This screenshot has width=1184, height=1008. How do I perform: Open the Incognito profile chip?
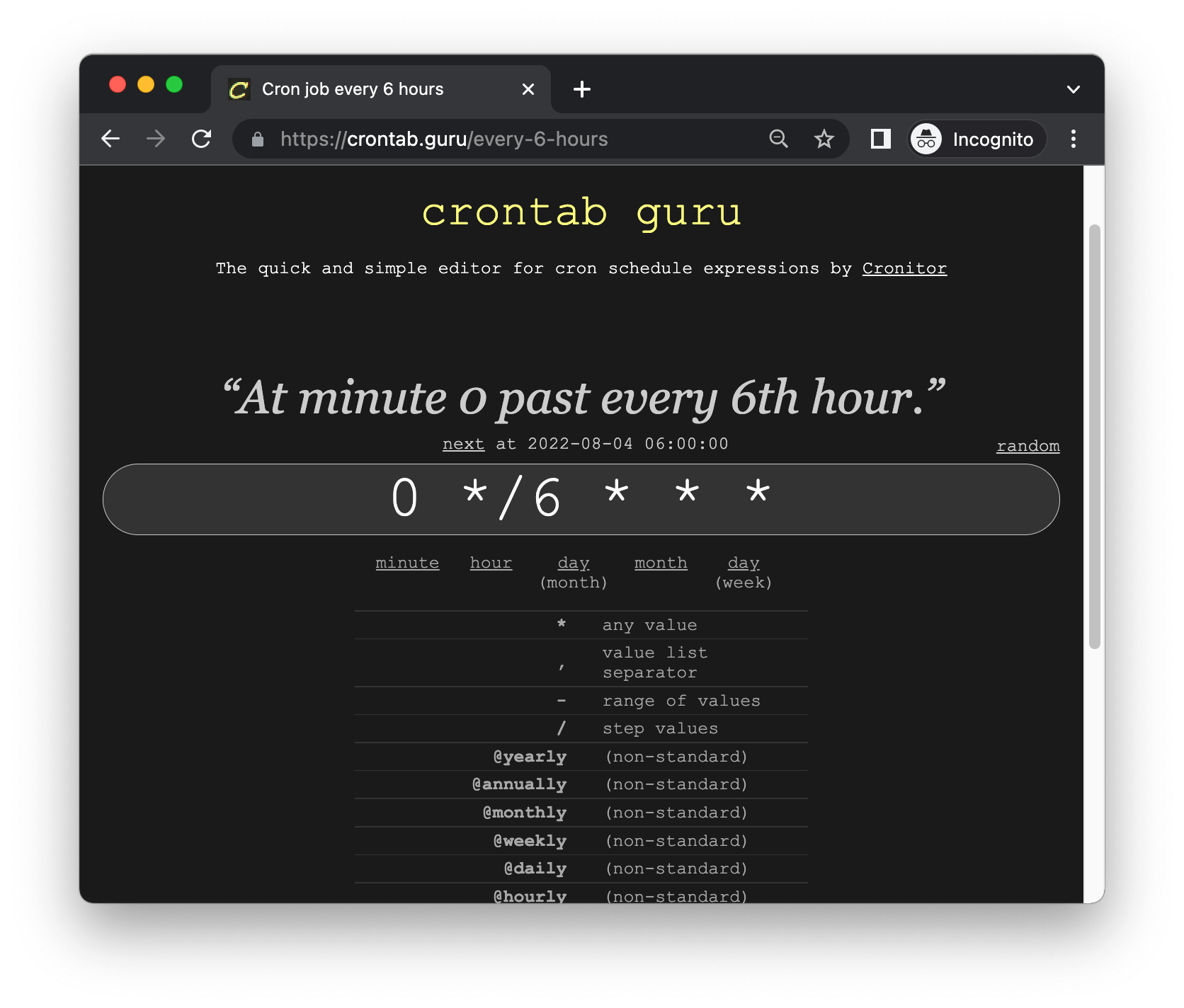click(x=977, y=139)
